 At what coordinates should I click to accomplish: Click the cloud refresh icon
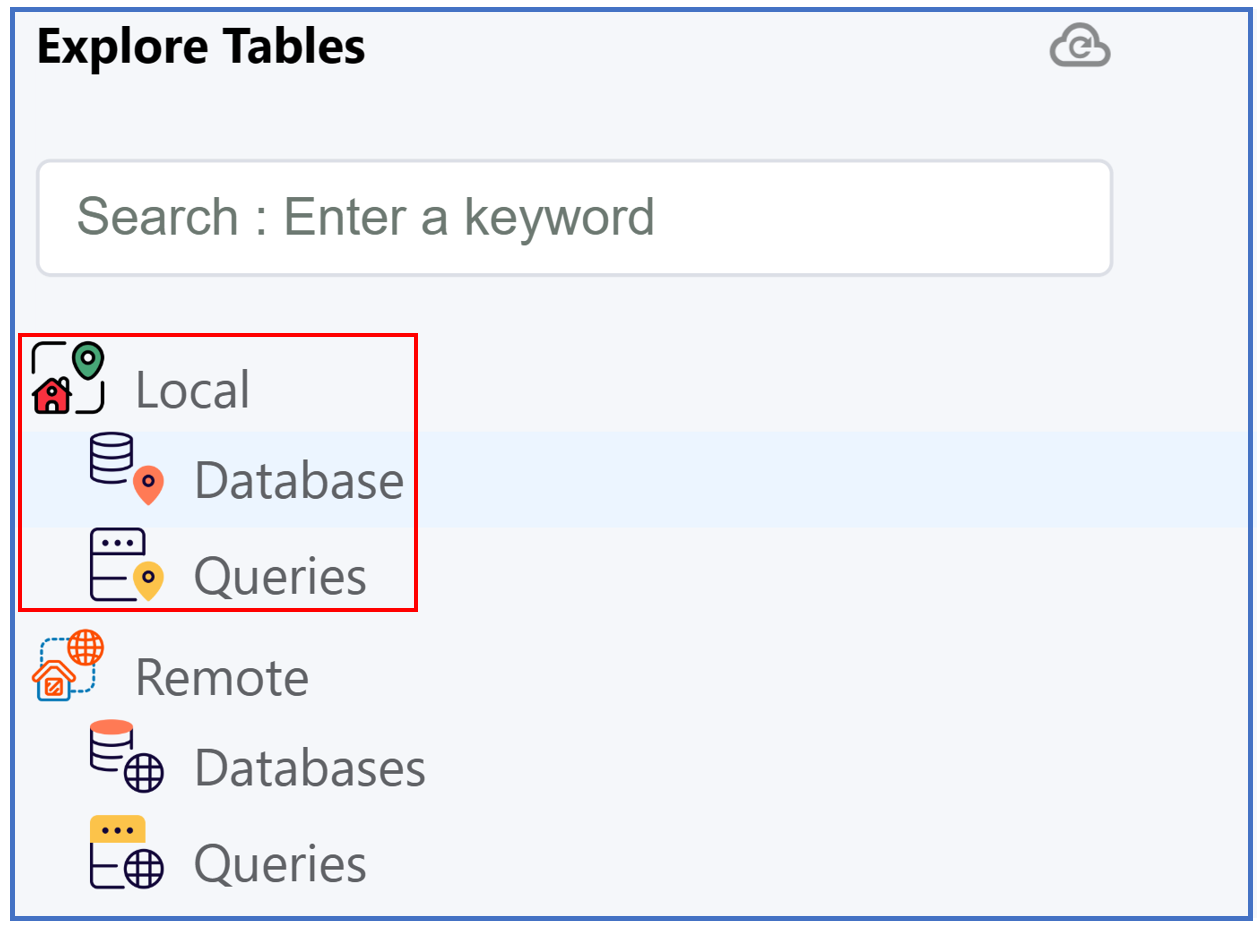[x=1080, y=47]
